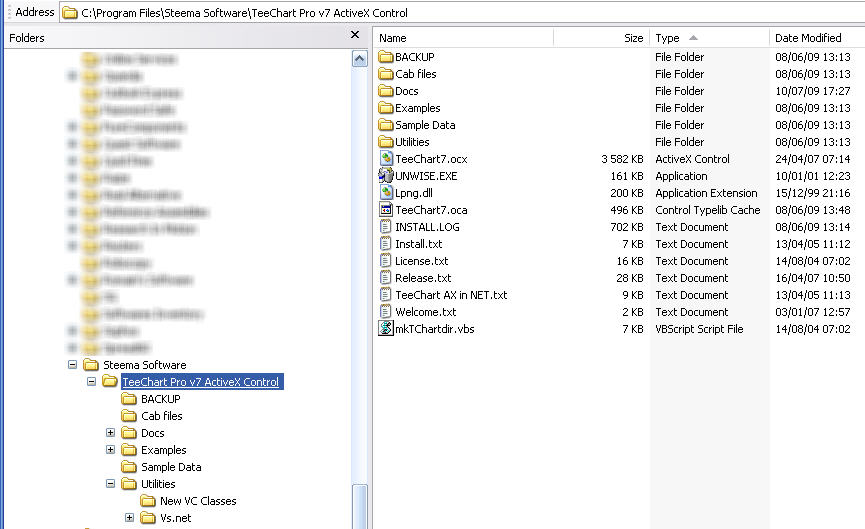Image resolution: width=865 pixels, height=529 pixels.
Task: Select the TeeChart7.ocx file name
Action: click(x=431, y=159)
